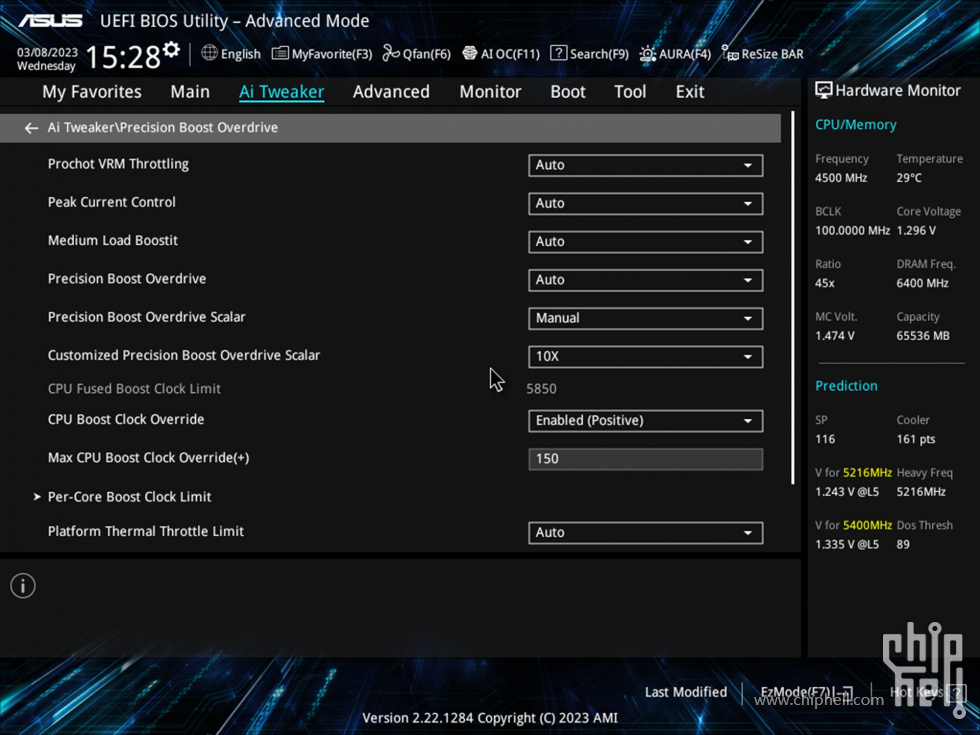The height and width of the screenshot is (735, 980).
Task: Click the Hardware Monitor display icon
Action: [x=824, y=91]
